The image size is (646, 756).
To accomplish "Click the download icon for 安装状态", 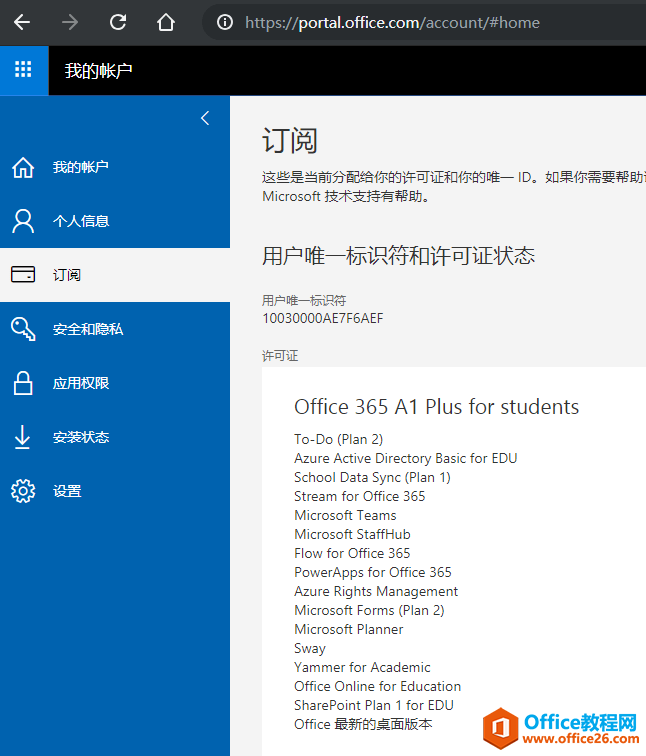I will (x=22, y=437).
